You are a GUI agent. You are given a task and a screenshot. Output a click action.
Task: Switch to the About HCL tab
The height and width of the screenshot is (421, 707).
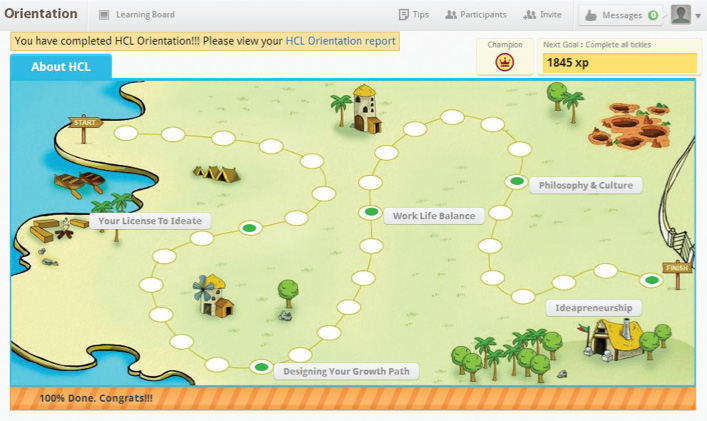coord(61,67)
